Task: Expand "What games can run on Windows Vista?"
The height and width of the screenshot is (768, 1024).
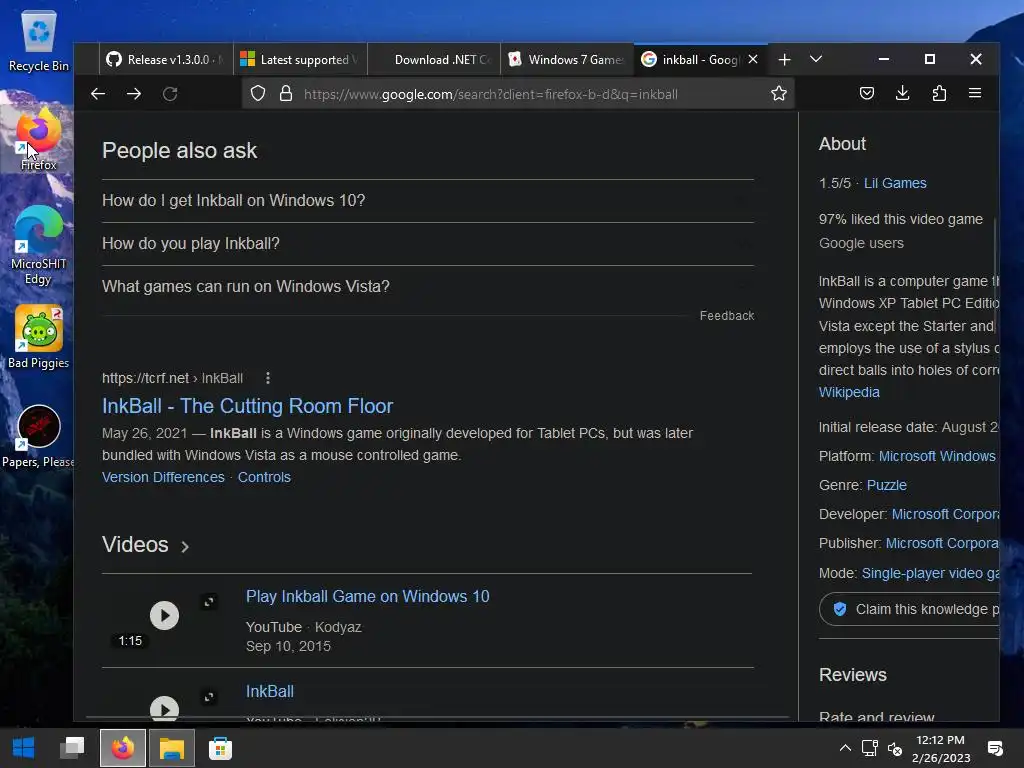Action: [428, 287]
